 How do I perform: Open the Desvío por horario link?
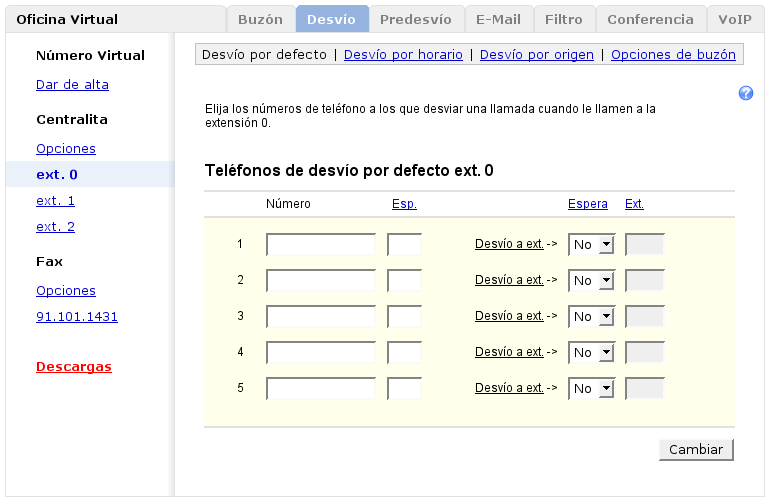pos(403,55)
